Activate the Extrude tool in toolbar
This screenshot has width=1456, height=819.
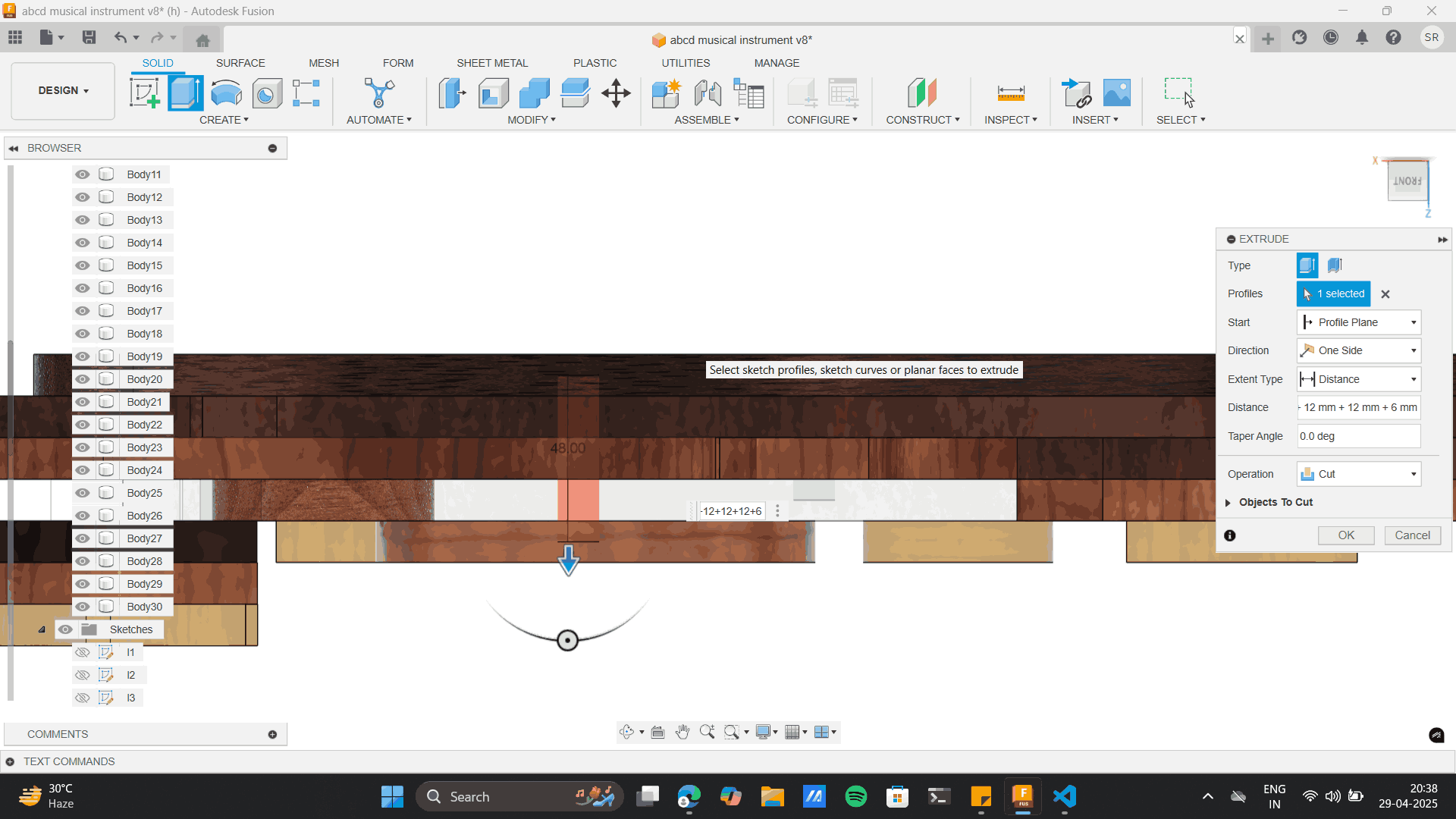click(x=185, y=93)
